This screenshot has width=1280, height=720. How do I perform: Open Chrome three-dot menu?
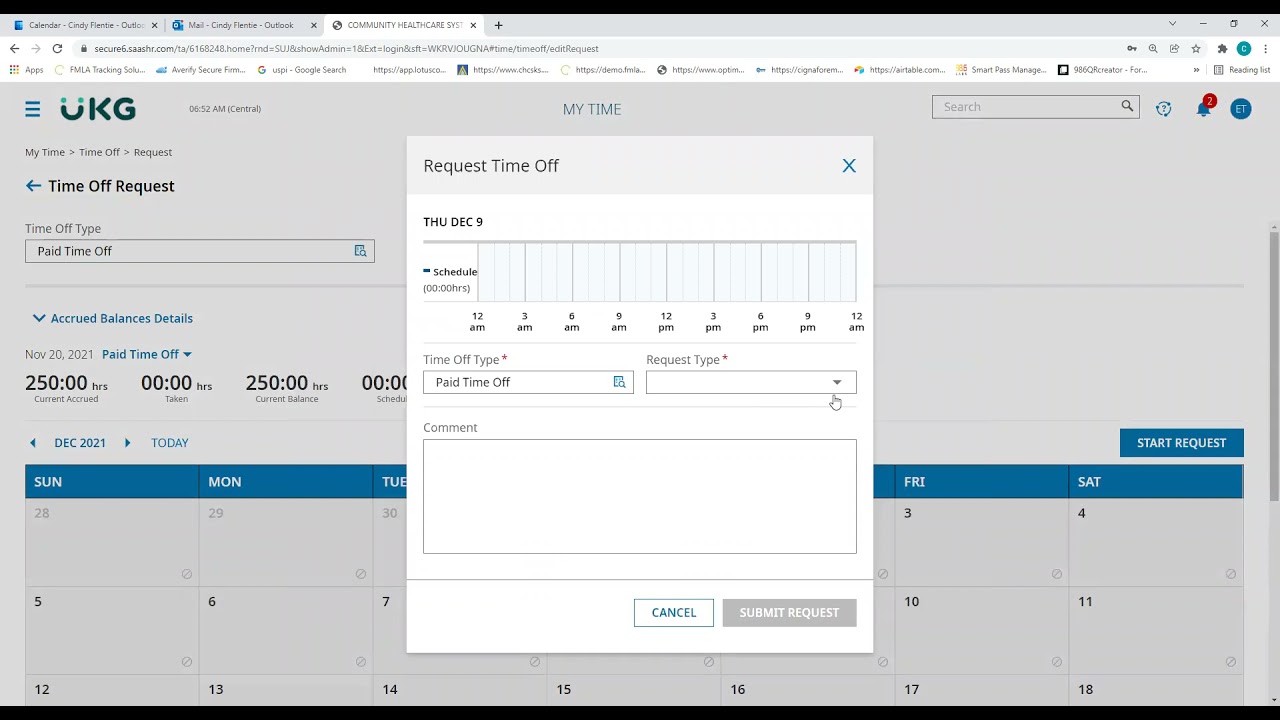click(x=1266, y=48)
